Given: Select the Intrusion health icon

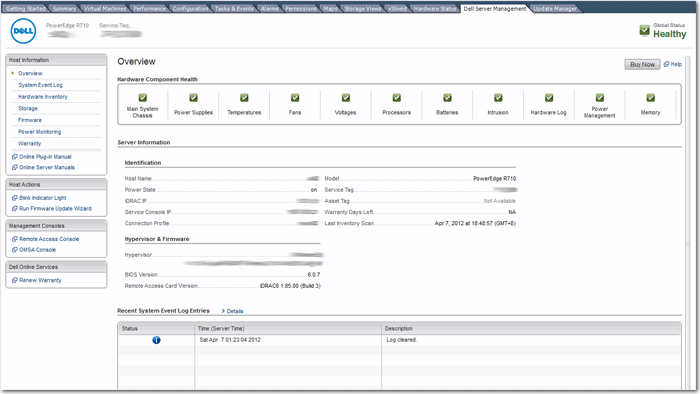Looking at the screenshot, I should [x=498, y=98].
